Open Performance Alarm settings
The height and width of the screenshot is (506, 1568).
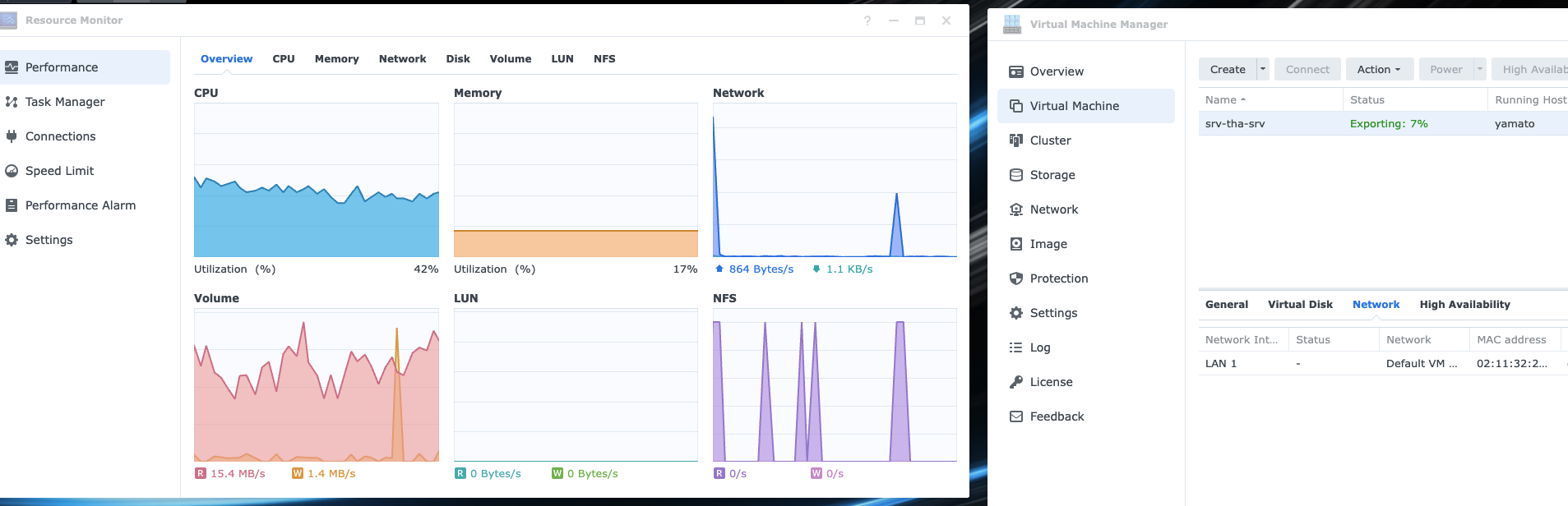click(80, 205)
